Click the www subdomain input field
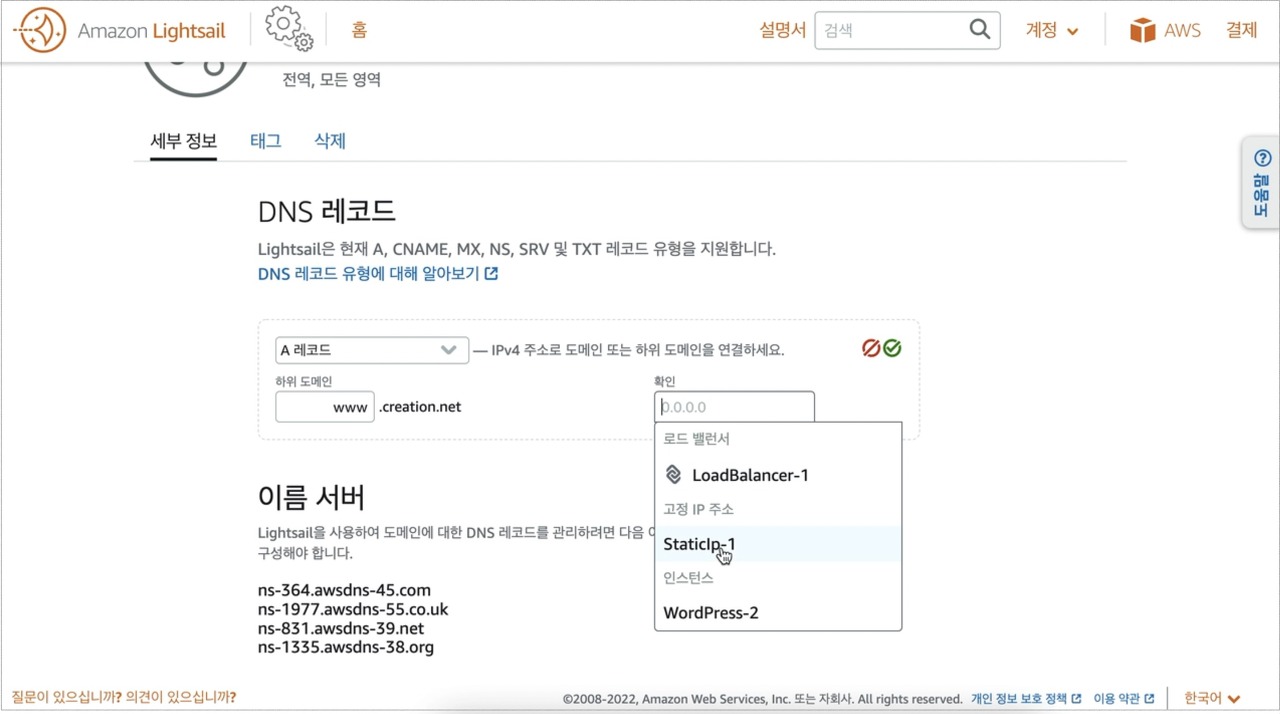This screenshot has width=1280, height=714. coord(325,407)
